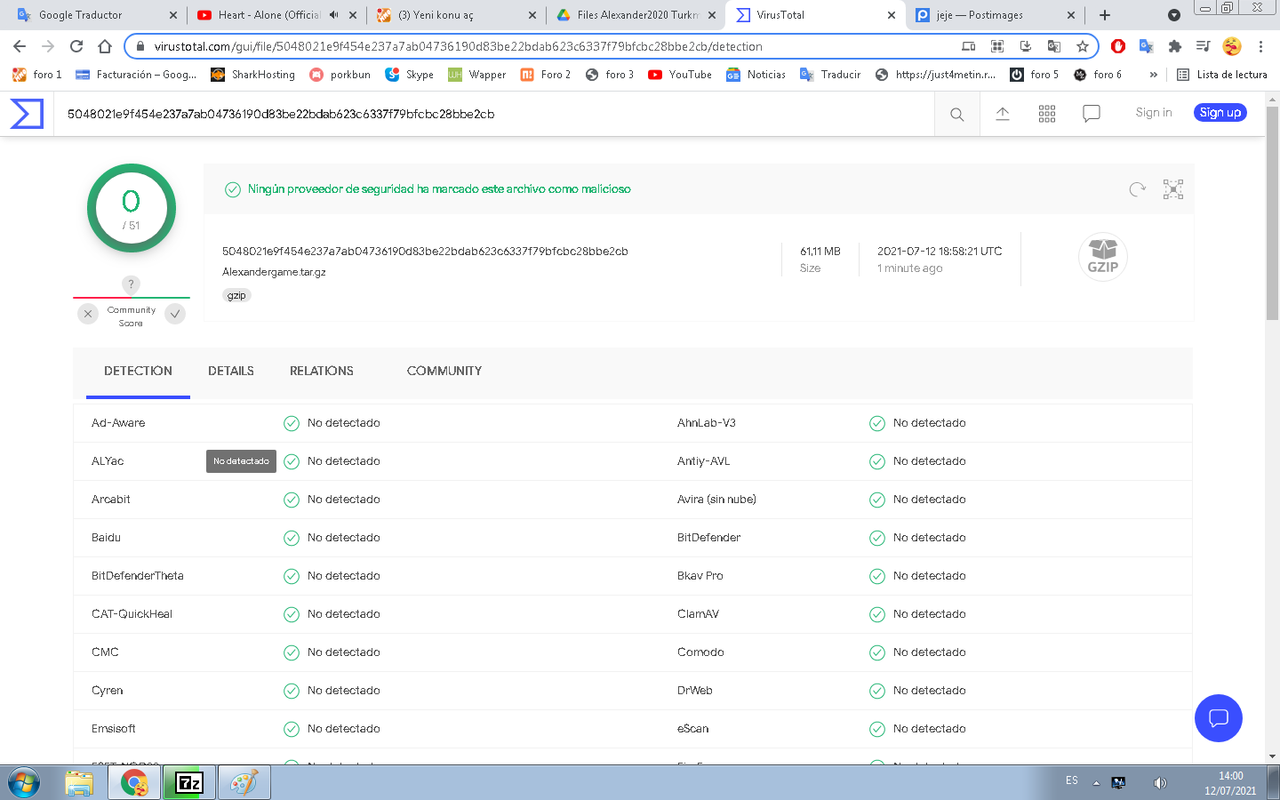Open the Noticias bookmark

[x=756, y=75]
